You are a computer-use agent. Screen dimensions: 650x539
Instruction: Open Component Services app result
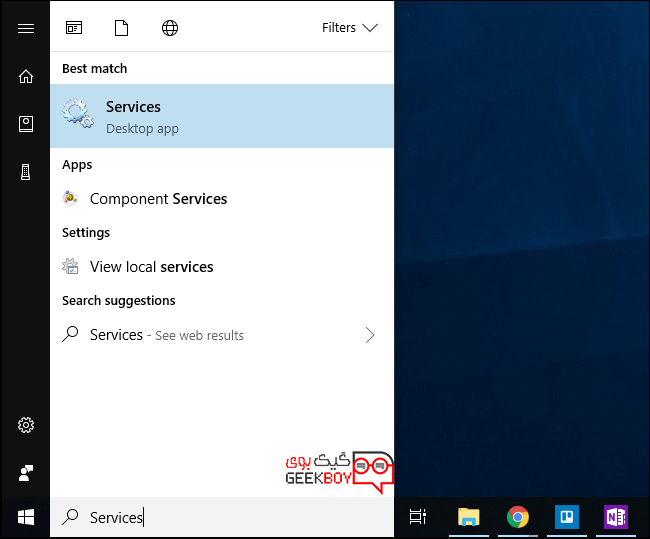pos(222,199)
